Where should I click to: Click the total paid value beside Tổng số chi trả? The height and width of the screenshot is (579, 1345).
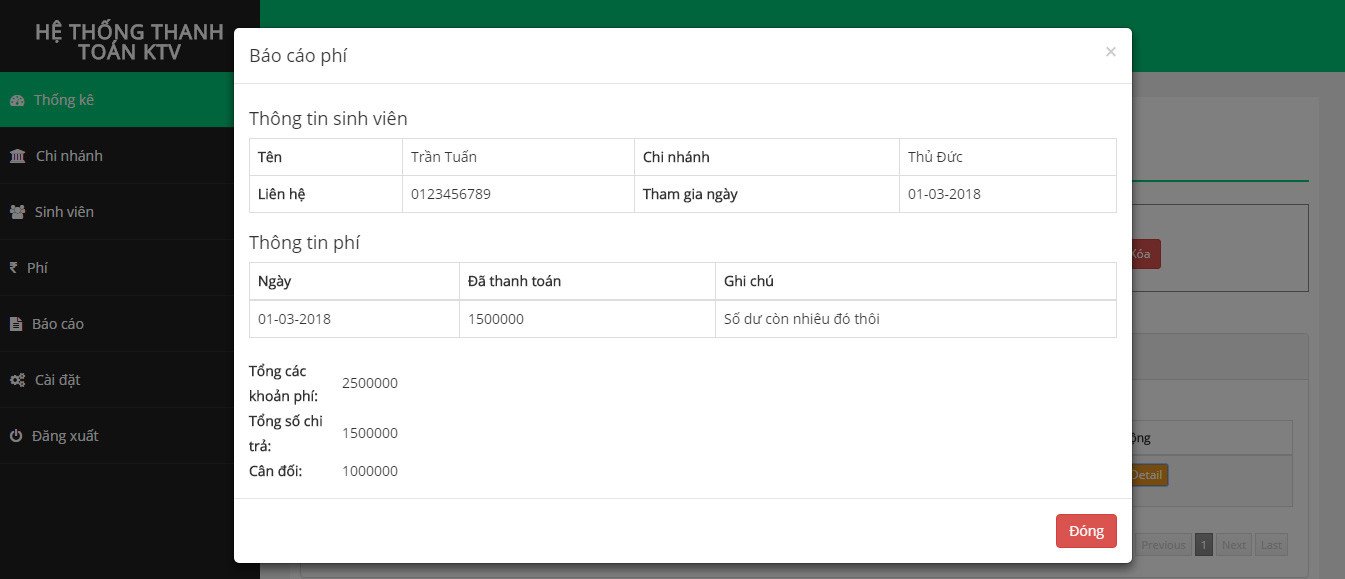point(370,433)
